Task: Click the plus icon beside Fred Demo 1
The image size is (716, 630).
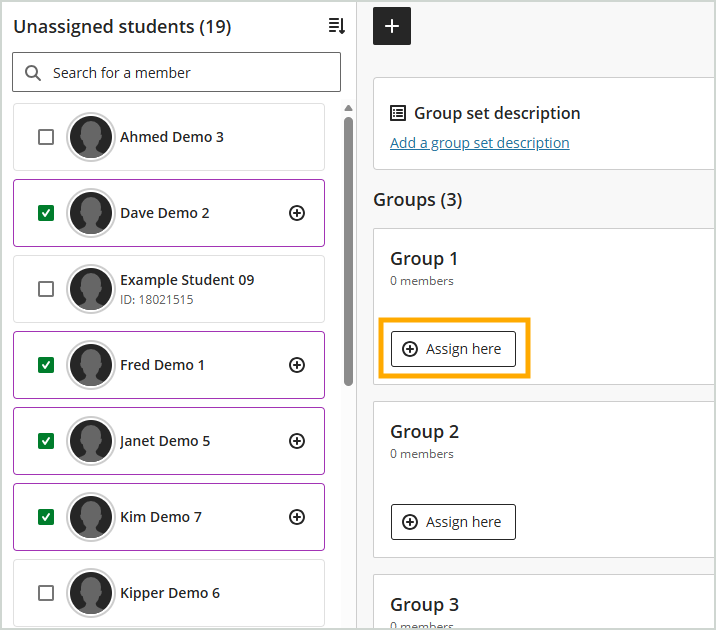Action: pos(297,365)
